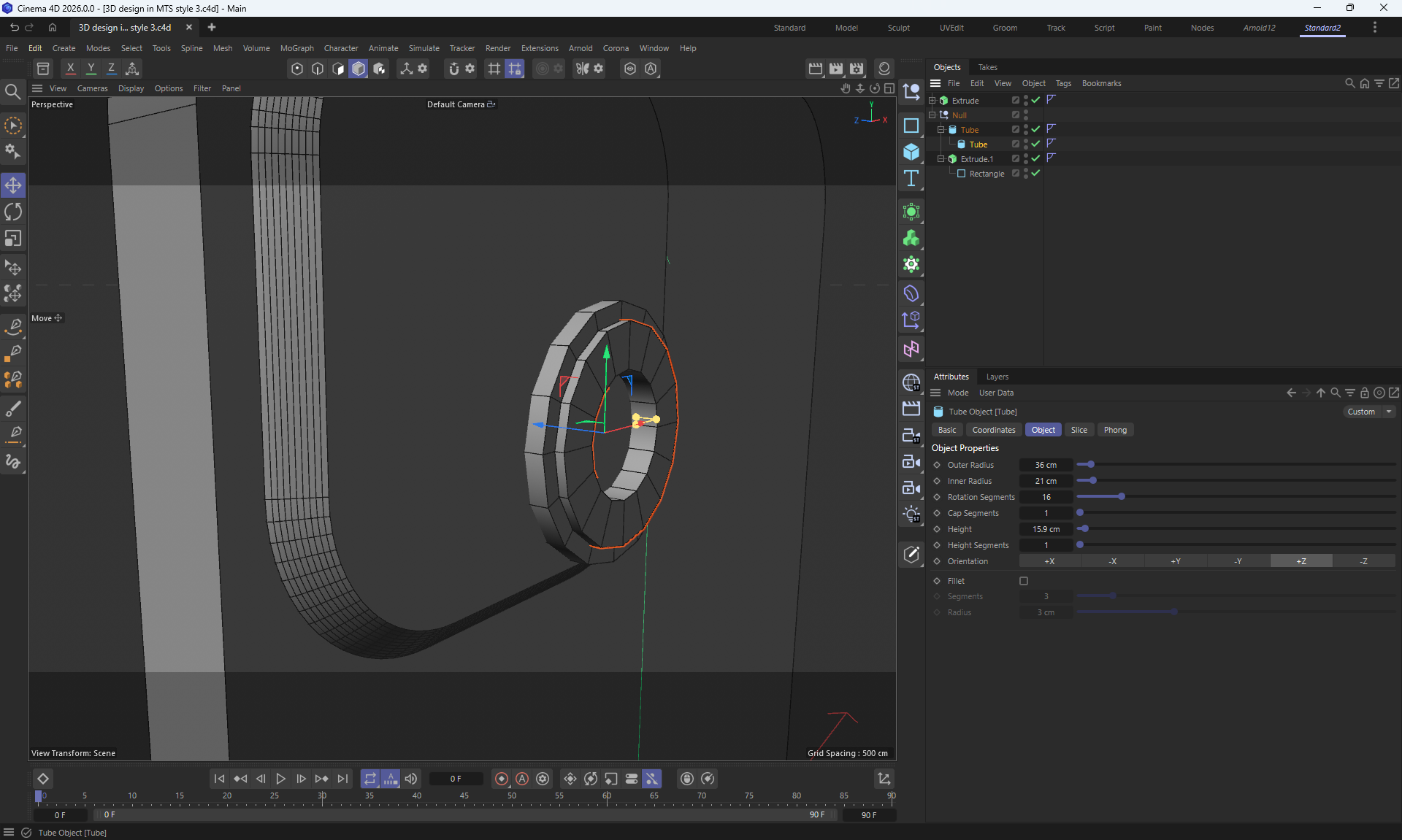This screenshot has height=840, width=1402.
Task: Select the Rotate tool in left toolbar
Action: (13, 212)
